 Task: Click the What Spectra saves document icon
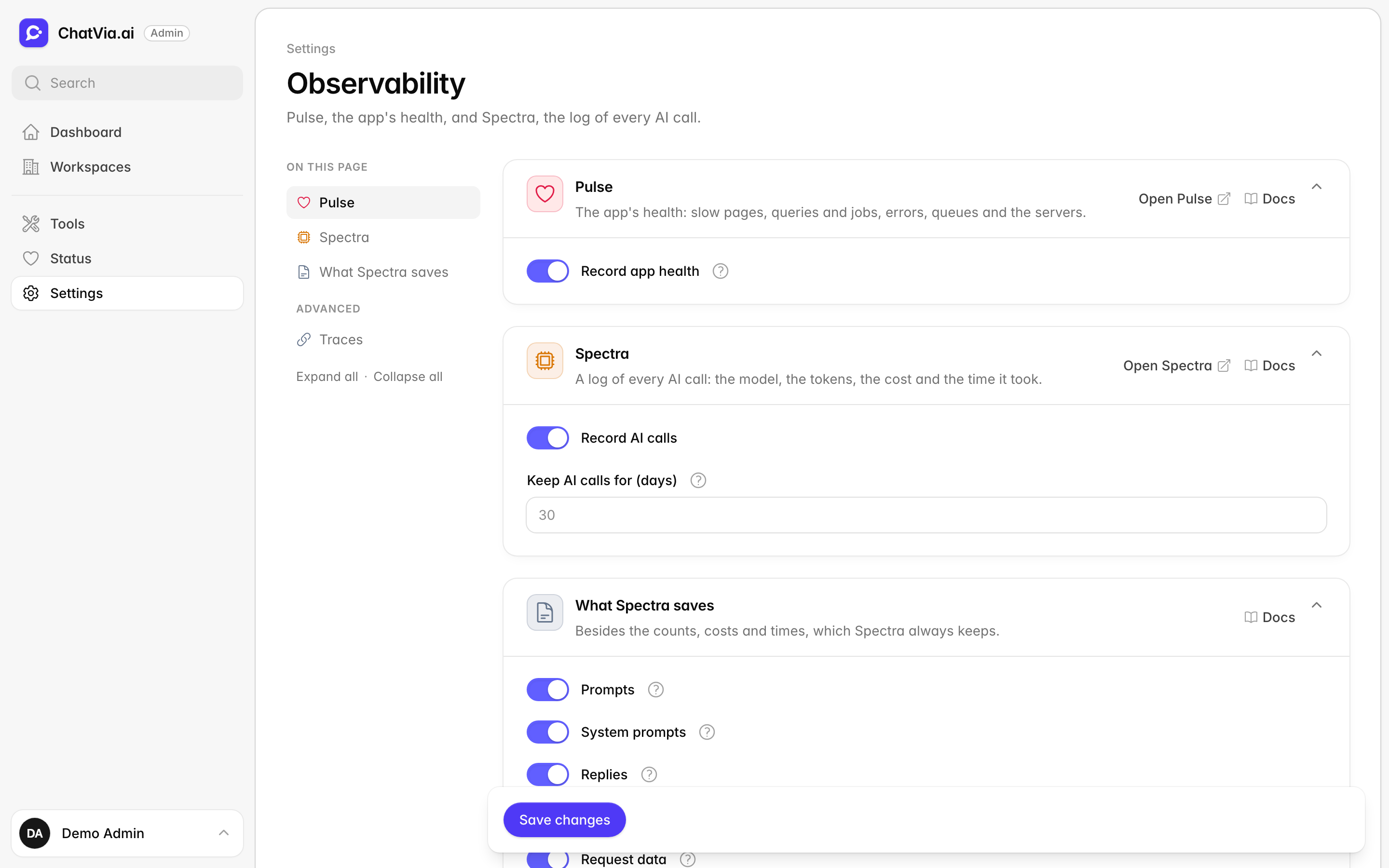[545, 612]
